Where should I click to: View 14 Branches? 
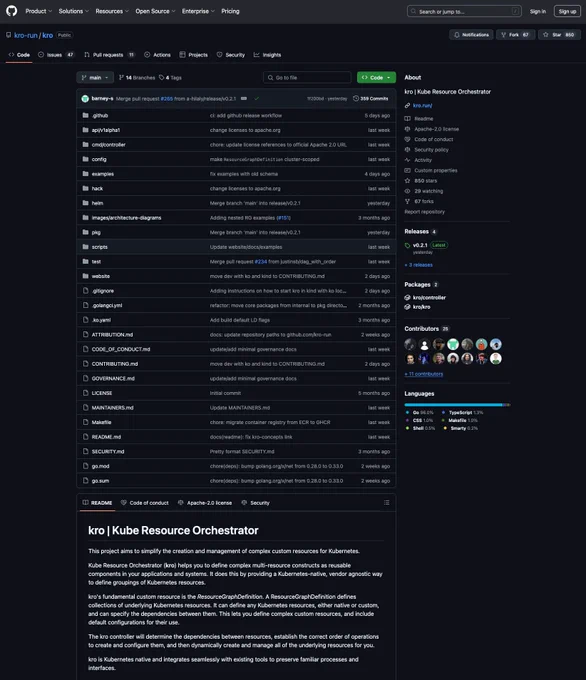(x=137, y=78)
